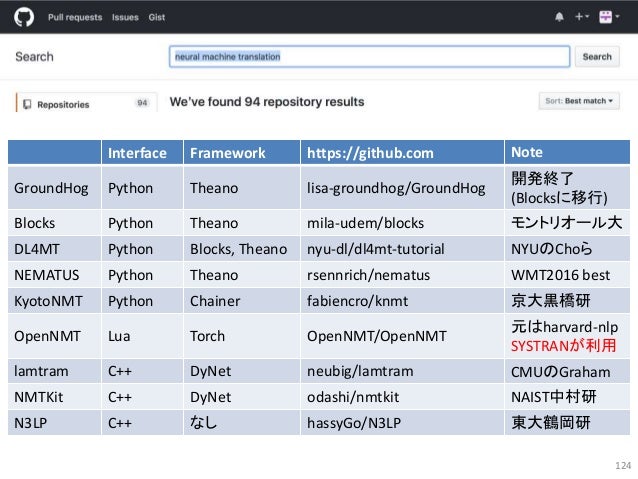Click the Blocks row name
The height and width of the screenshot is (479, 638).
pyautogui.click(x=35, y=223)
